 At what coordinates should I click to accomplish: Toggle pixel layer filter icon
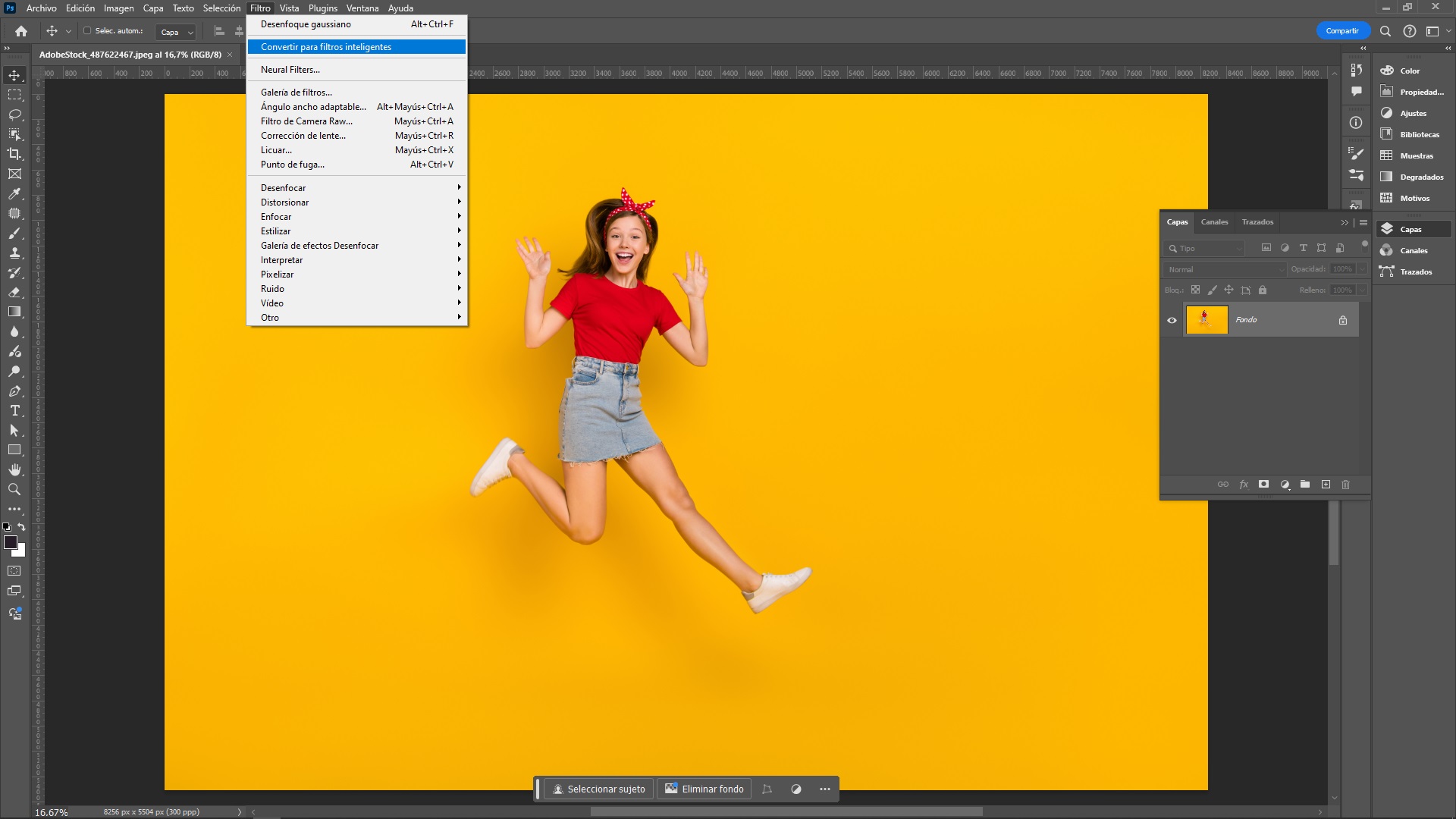tap(1266, 248)
